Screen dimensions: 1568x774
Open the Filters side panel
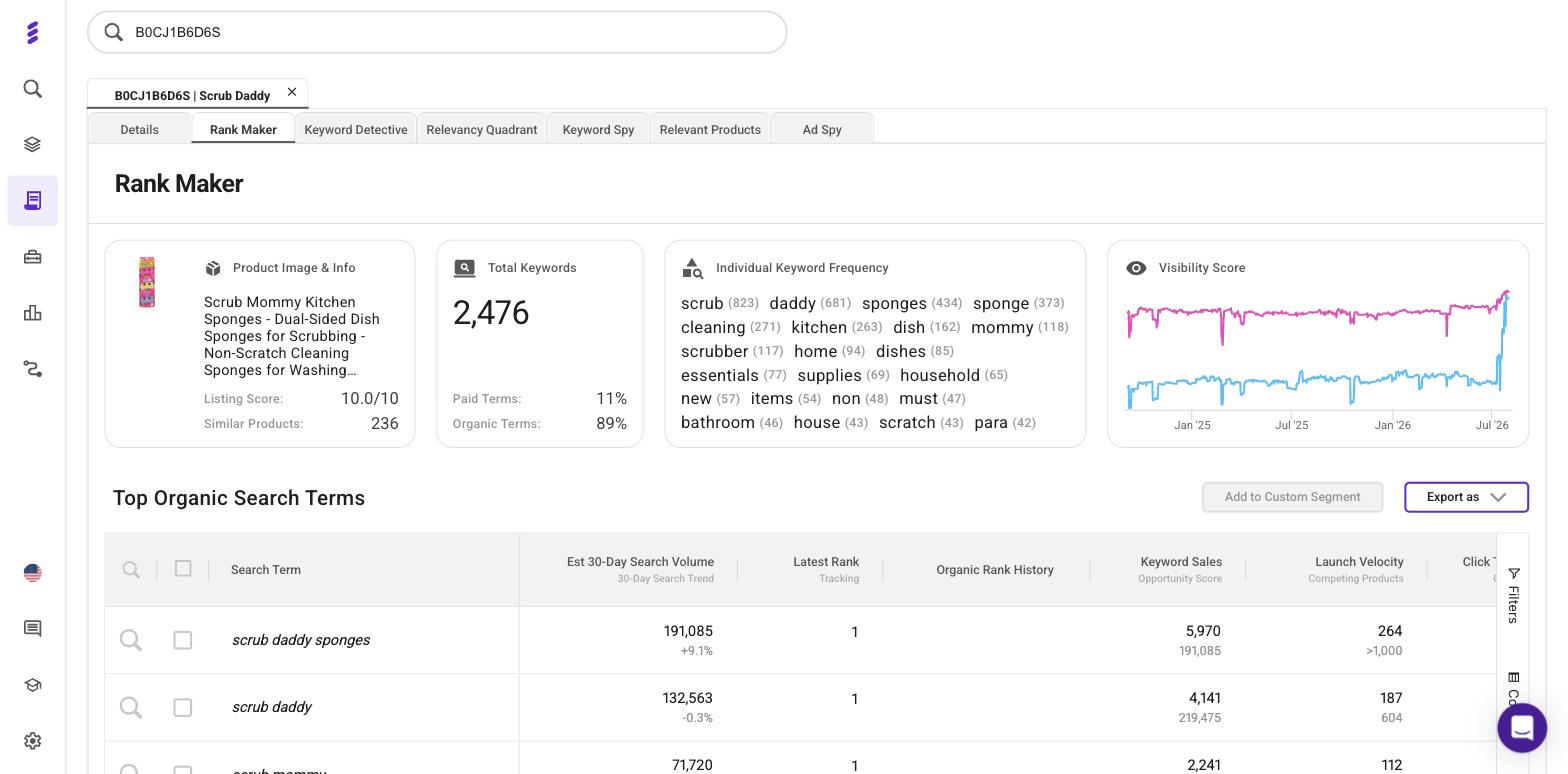point(1514,596)
